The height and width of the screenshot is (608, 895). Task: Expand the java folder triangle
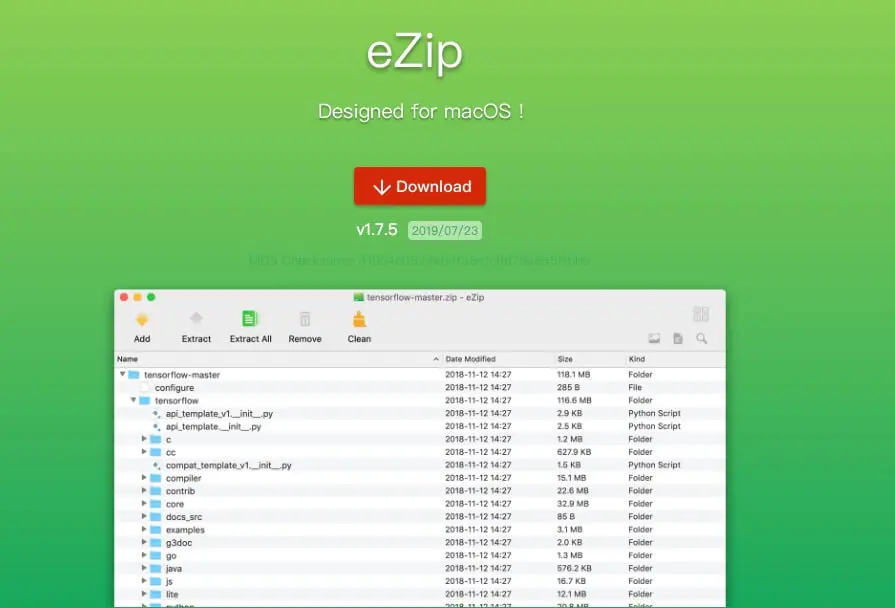(144, 568)
